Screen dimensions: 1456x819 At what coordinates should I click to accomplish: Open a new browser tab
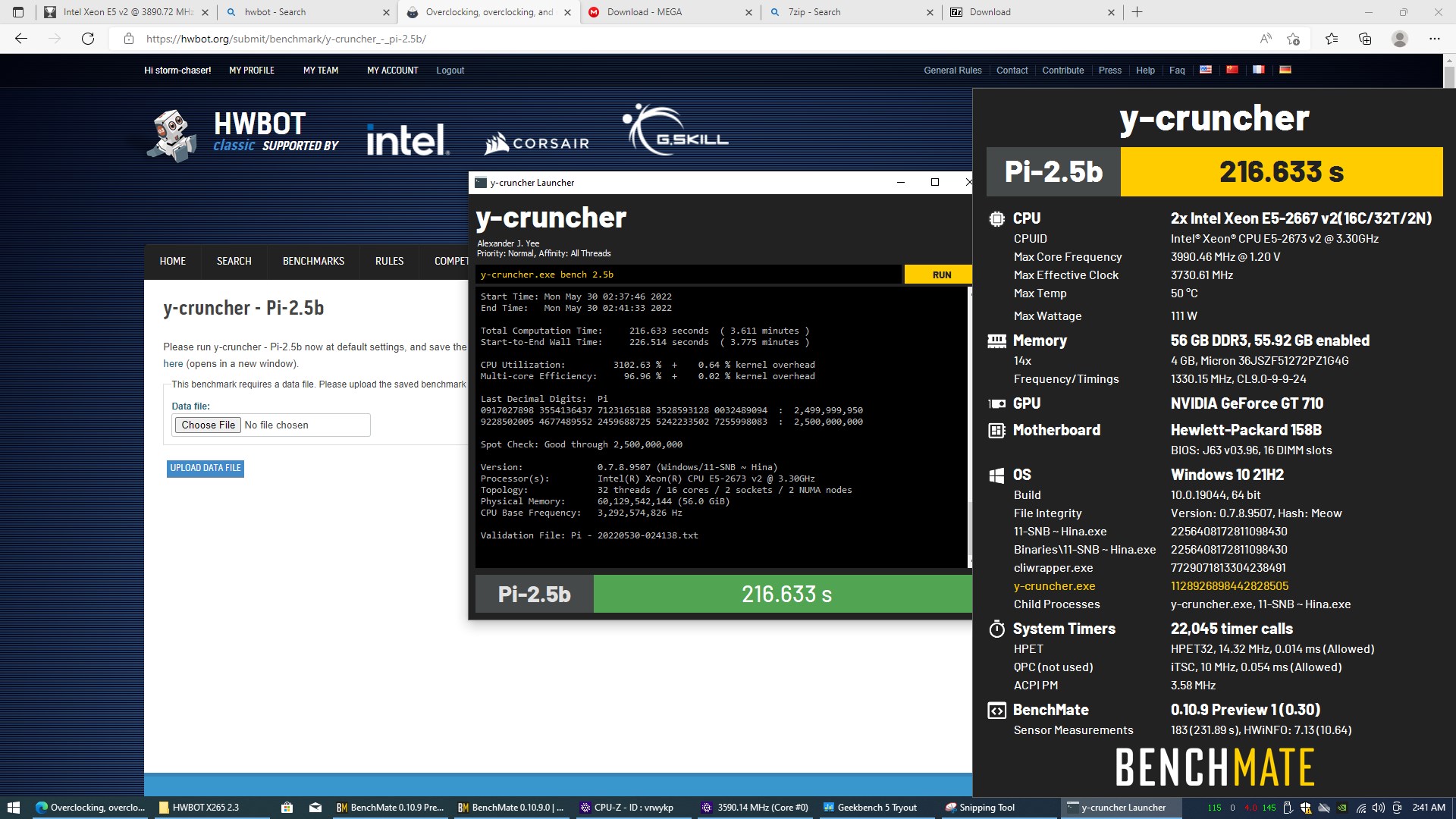tap(1137, 12)
